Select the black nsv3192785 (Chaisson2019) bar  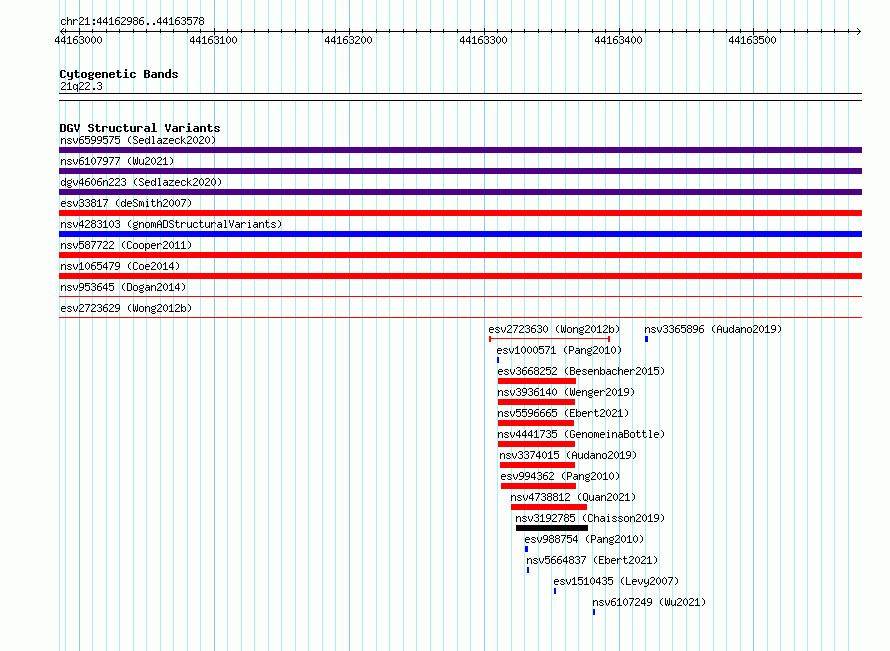pos(552,528)
